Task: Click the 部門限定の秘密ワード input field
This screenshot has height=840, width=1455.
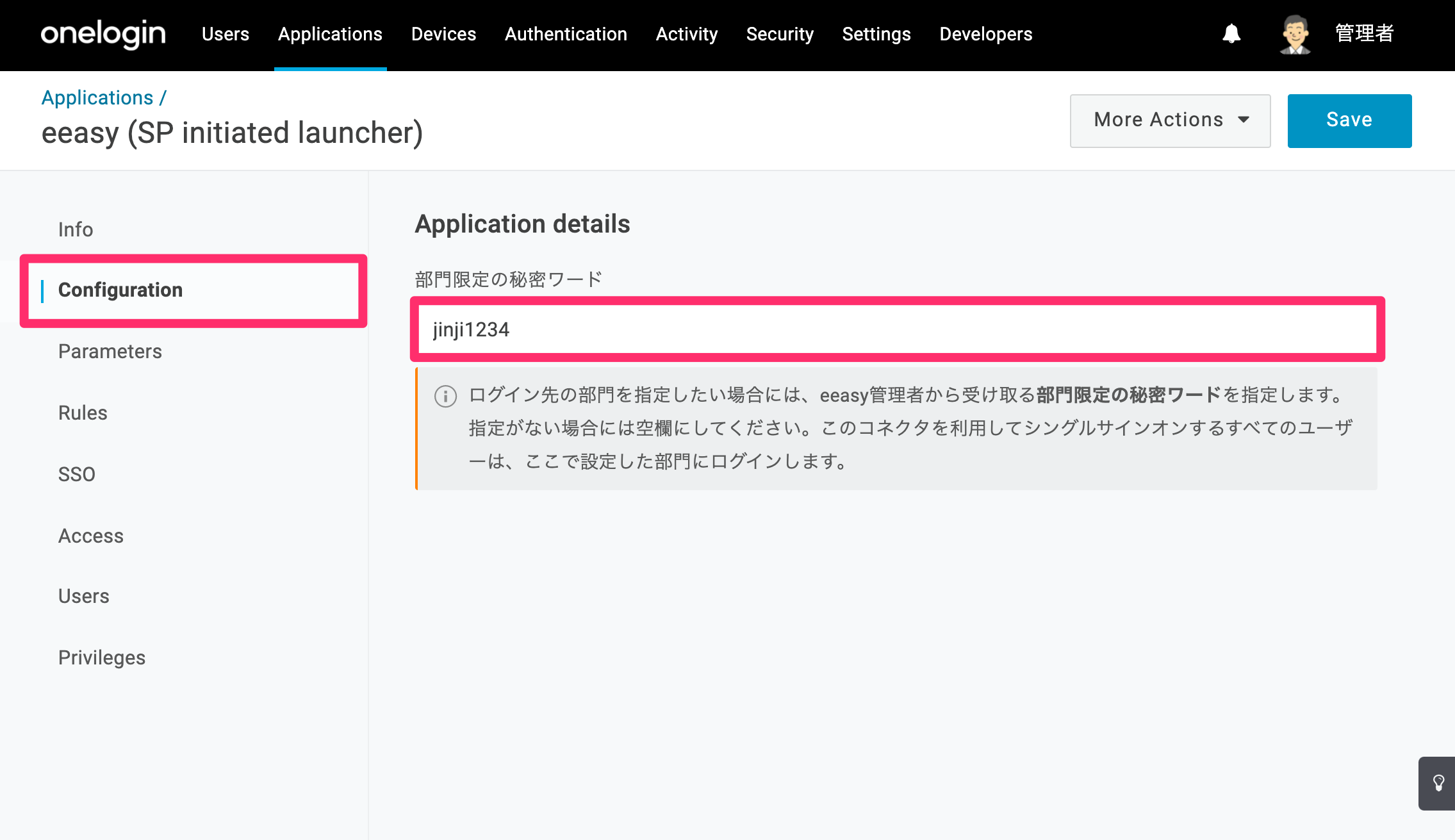Action: 897,329
